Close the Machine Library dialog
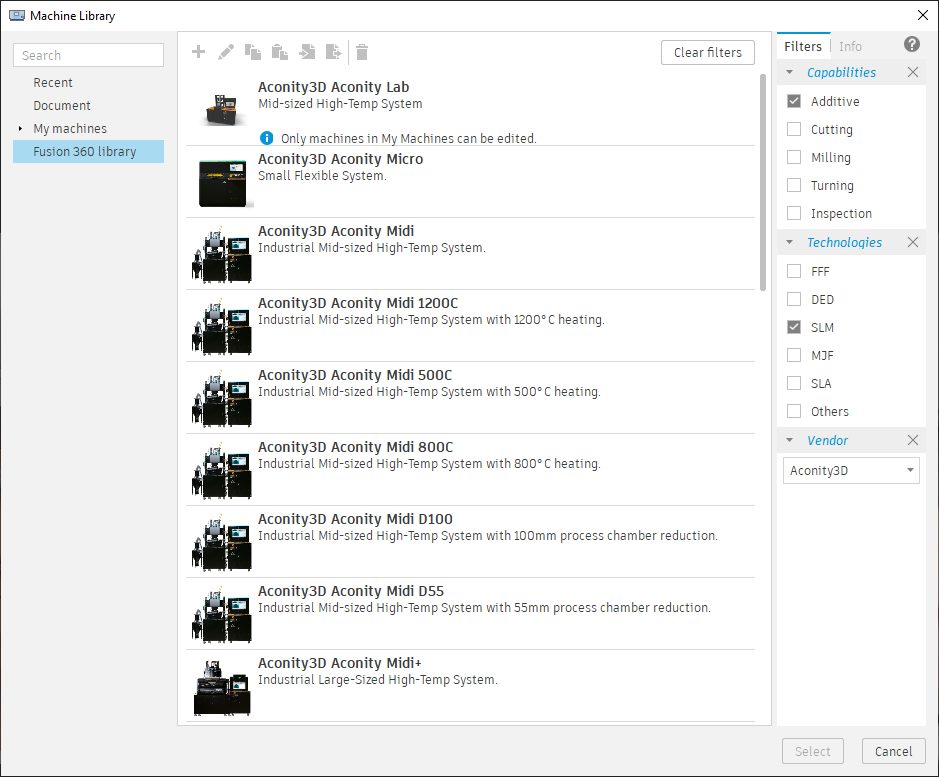The width and height of the screenshot is (939, 777). [923, 16]
